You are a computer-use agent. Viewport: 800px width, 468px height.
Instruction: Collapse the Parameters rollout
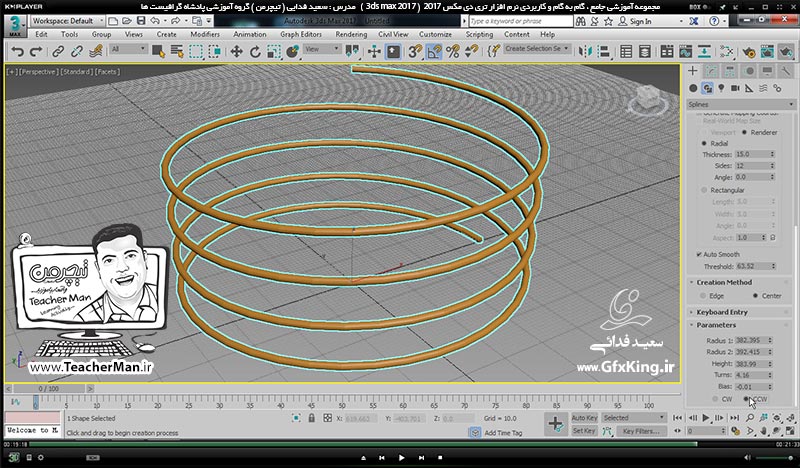[x=716, y=325]
